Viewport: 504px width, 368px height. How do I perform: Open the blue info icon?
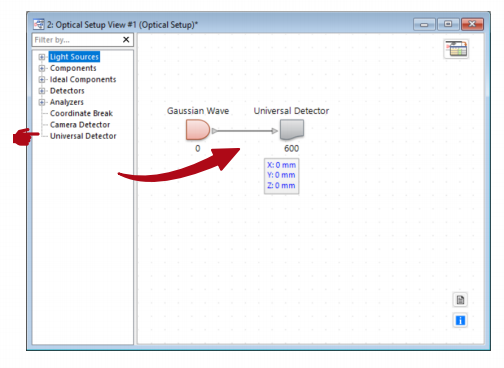(460, 320)
